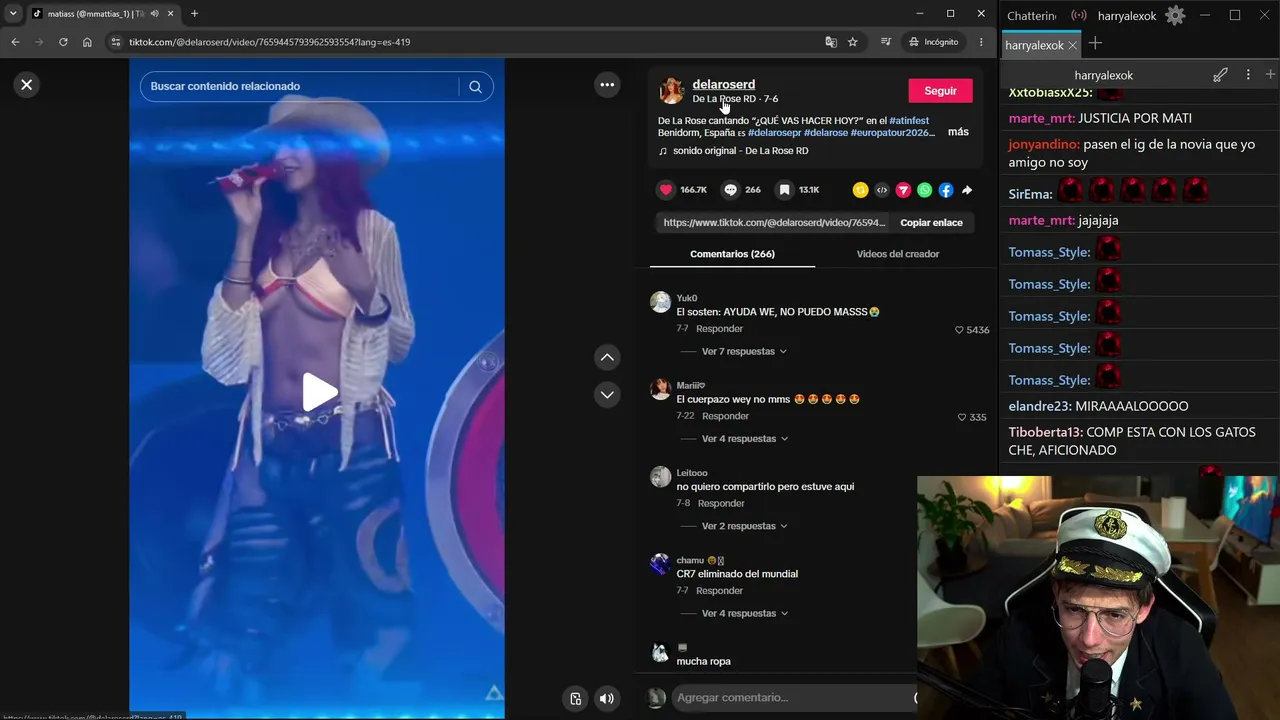Toggle the floating player icon beside volume
This screenshot has height=720, width=1280.
click(575, 698)
